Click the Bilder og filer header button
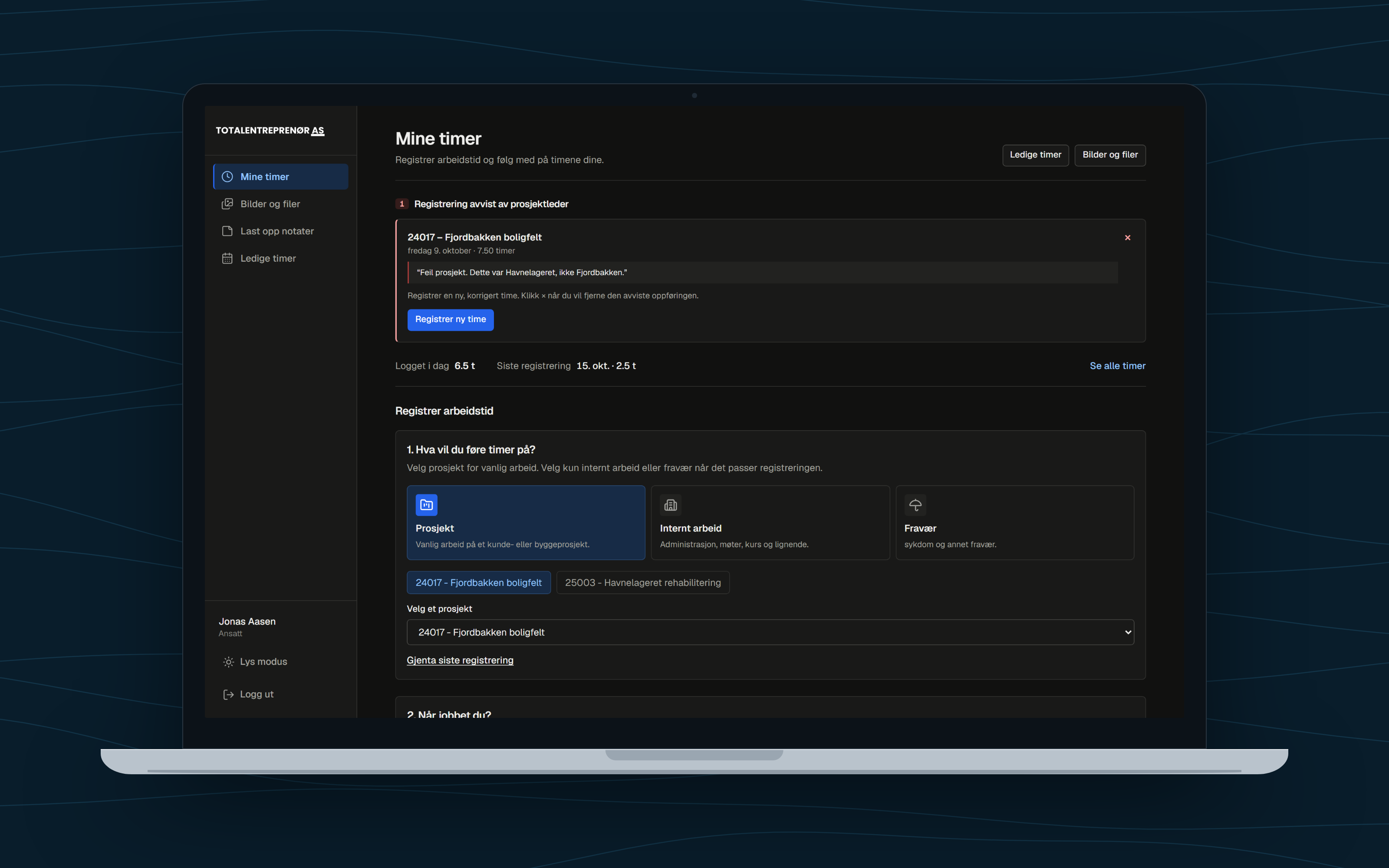 click(x=1110, y=155)
